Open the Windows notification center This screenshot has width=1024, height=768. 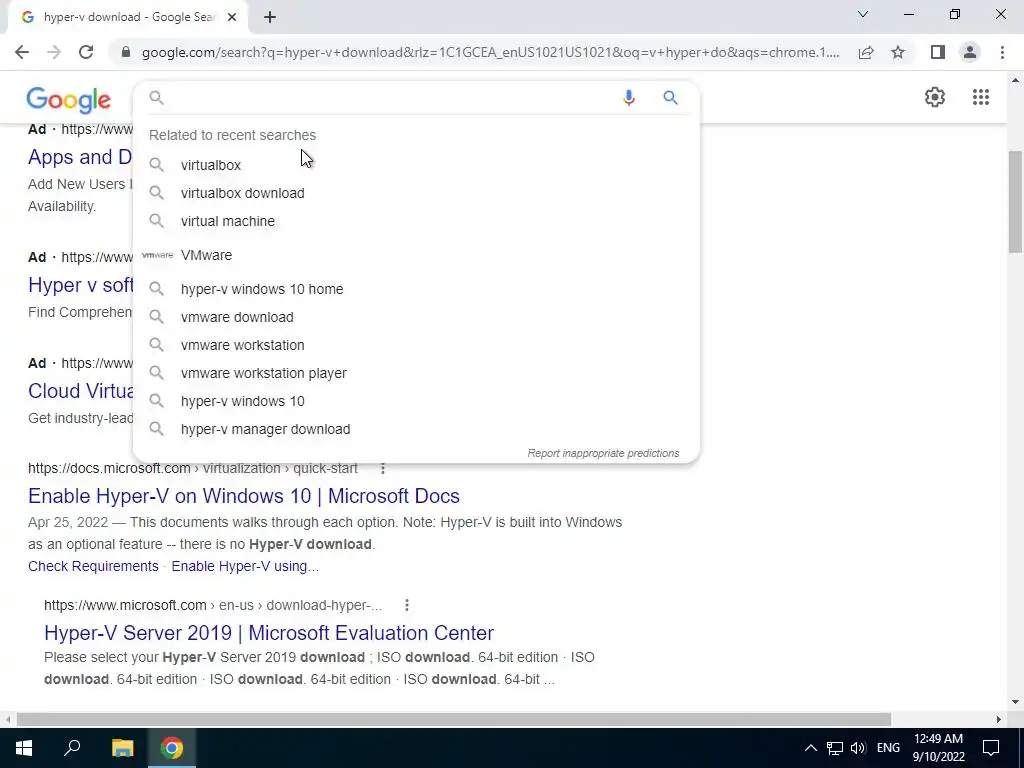[991, 748]
